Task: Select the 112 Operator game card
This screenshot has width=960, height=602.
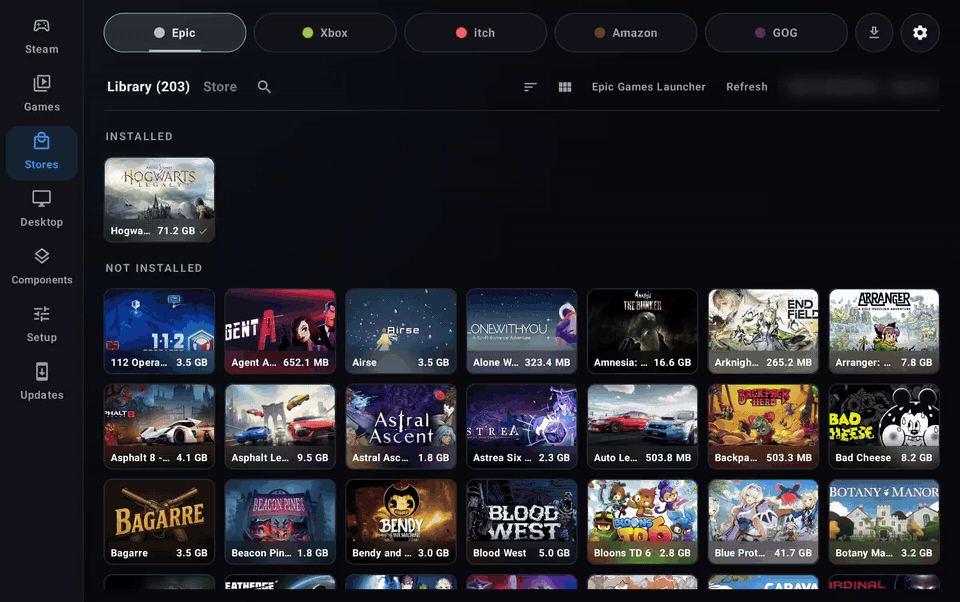Action: pos(159,331)
